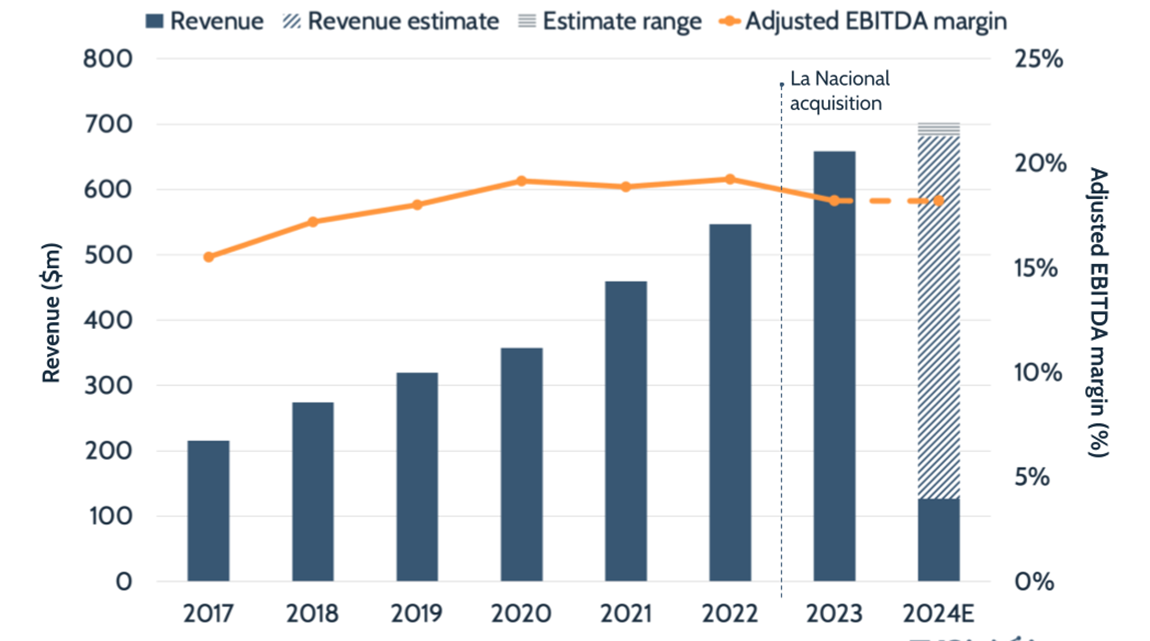The height and width of the screenshot is (641, 1150).
Task: Select the 2019 revenue bar
Action: coord(417,476)
